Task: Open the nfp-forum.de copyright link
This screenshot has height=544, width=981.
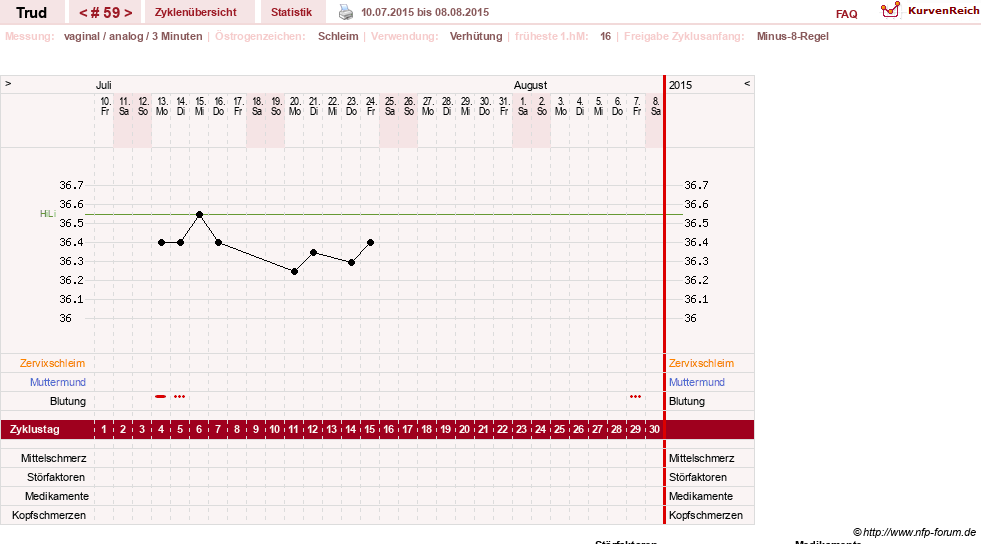Action: coord(914,532)
